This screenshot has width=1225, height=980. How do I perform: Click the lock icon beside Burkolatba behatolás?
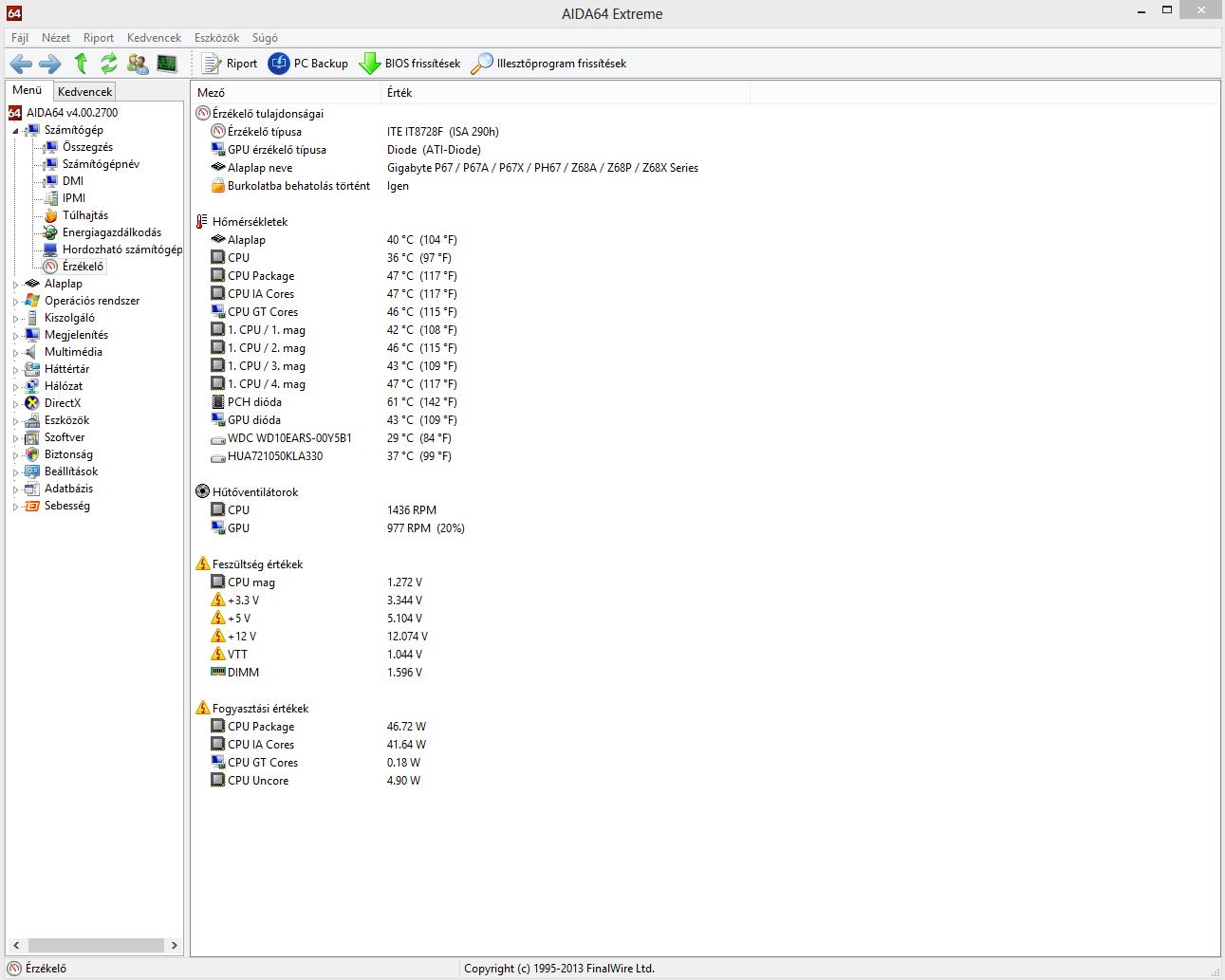tap(217, 186)
